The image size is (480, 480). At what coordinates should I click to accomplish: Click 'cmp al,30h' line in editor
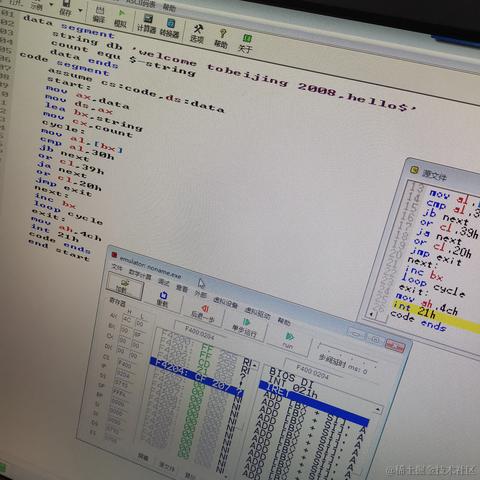pos(77,148)
